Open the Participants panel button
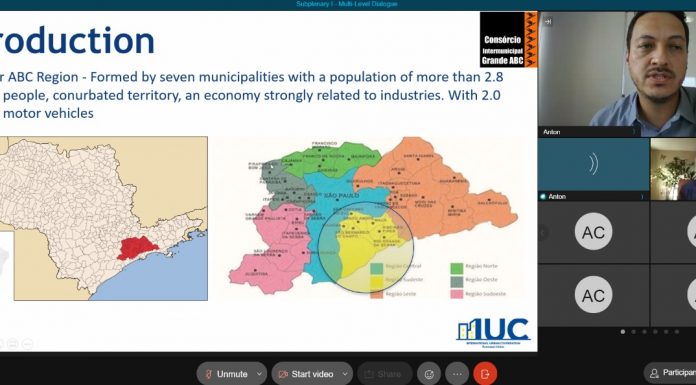Image resolution: width=696 pixels, height=385 pixels. pos(670,373)
